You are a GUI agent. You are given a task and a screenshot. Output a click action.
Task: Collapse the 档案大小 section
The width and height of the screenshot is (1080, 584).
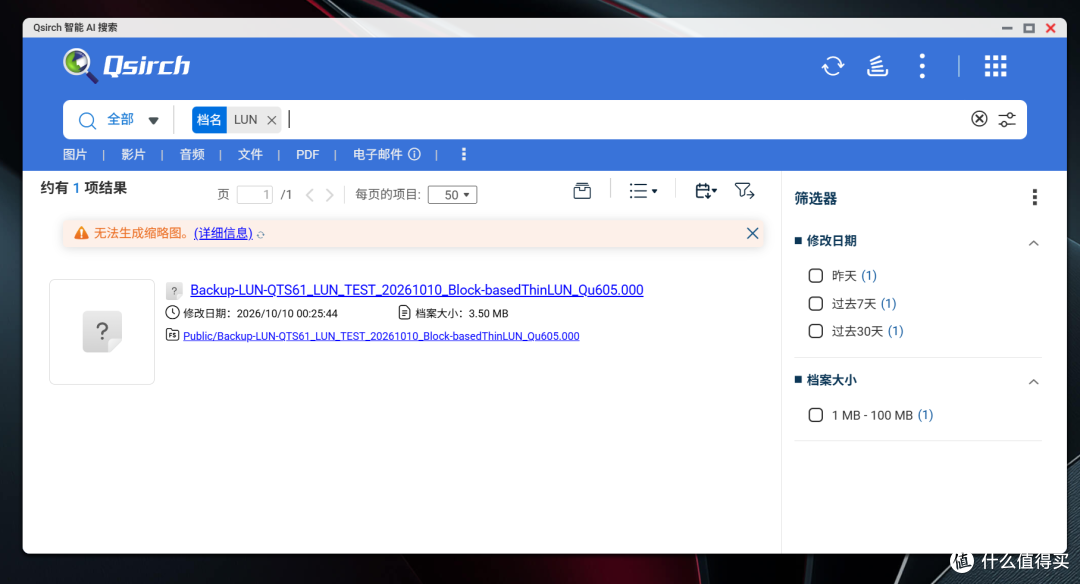[x=1033, y=382]
